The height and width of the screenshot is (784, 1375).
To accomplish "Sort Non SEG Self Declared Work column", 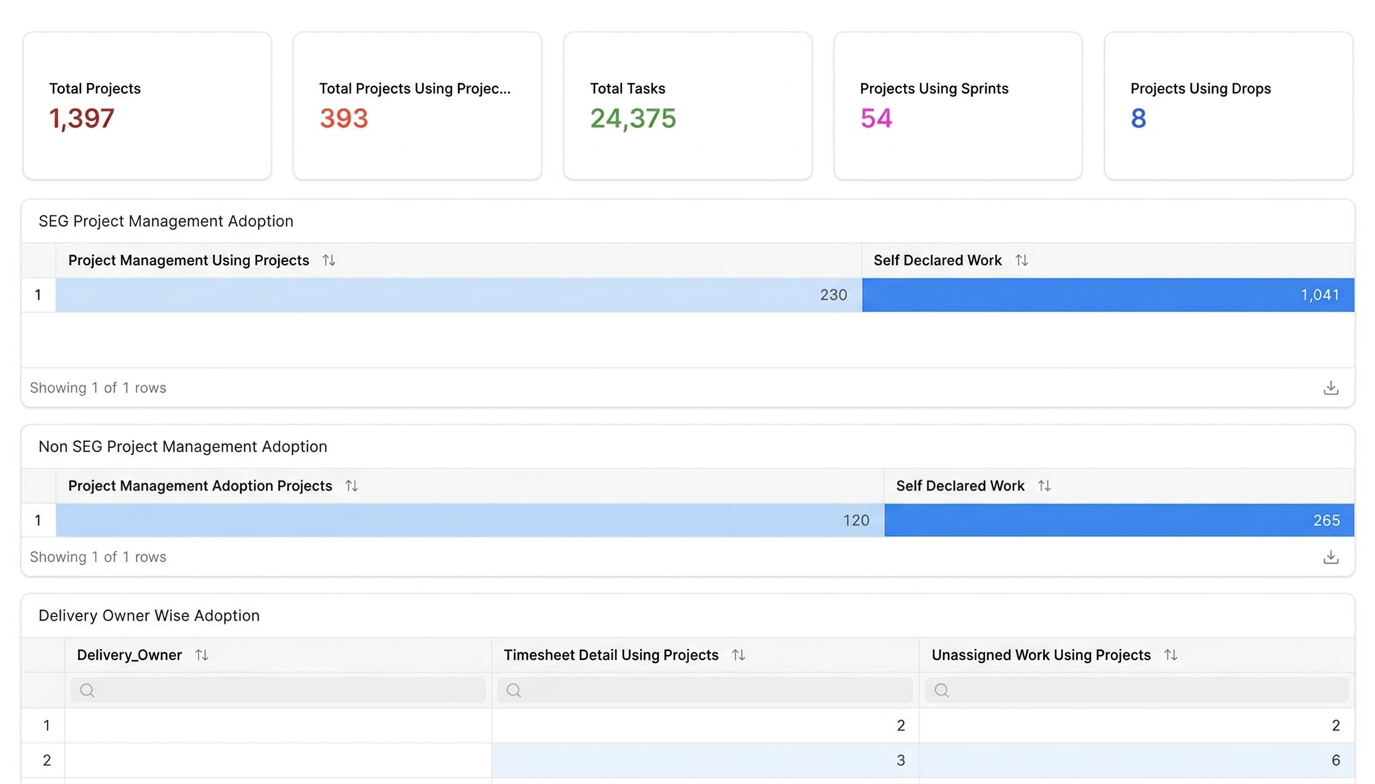I will [x=1044, y=486].
